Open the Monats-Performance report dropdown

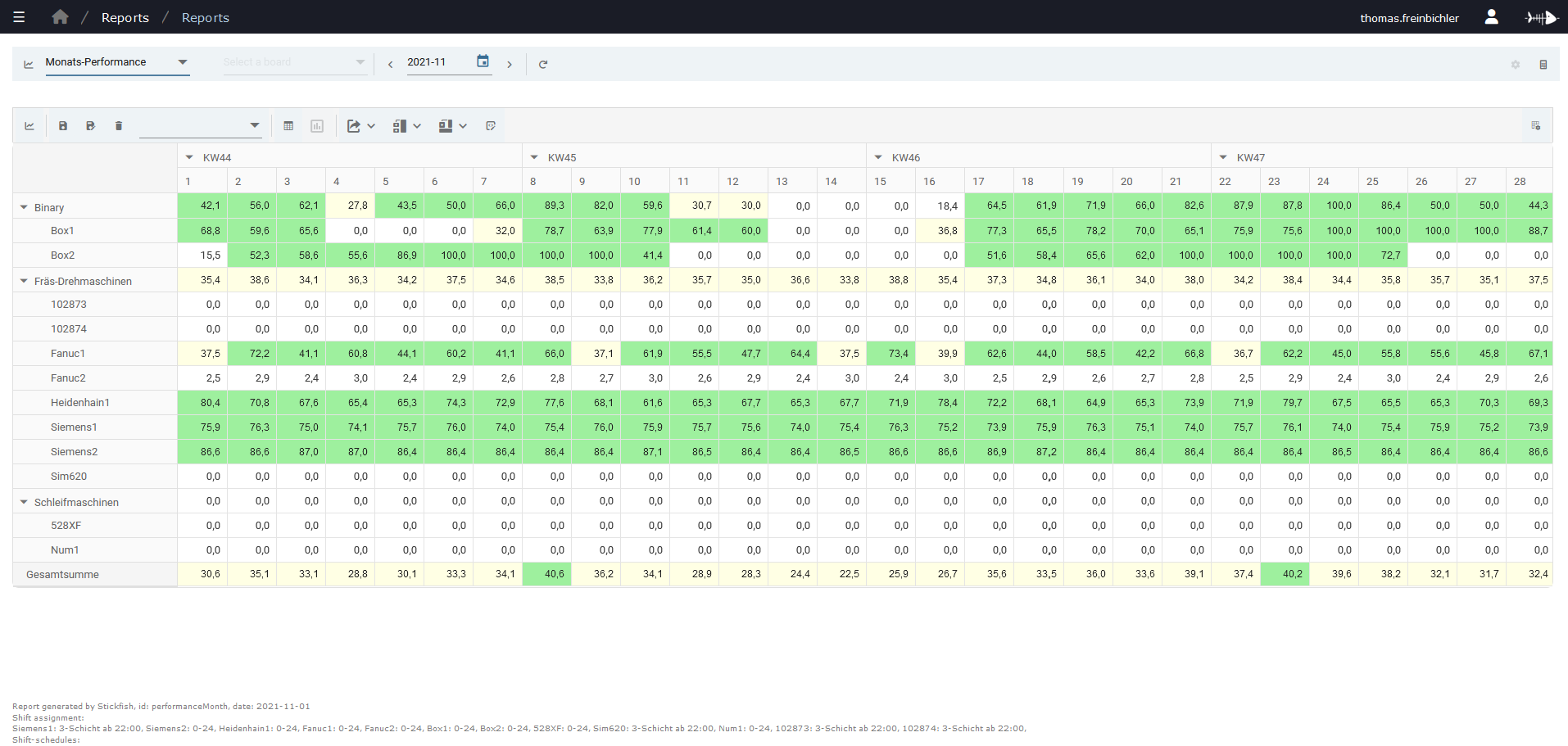coord(117,62)
